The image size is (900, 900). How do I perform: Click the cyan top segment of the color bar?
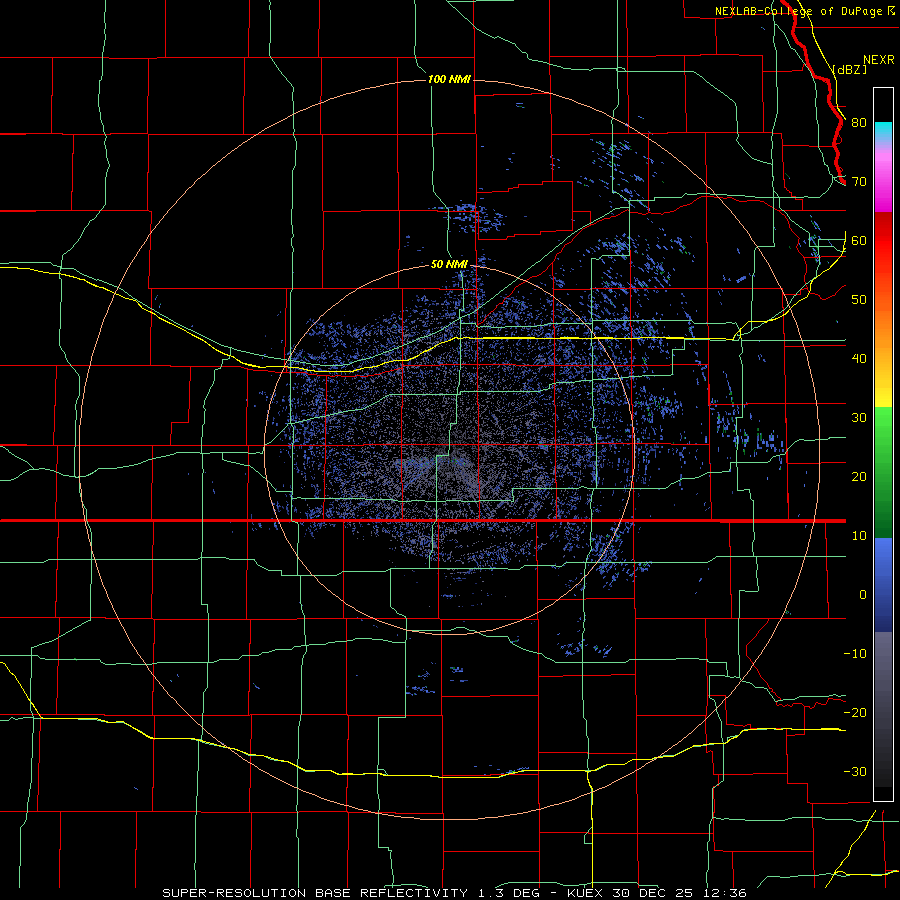point(883,133)
